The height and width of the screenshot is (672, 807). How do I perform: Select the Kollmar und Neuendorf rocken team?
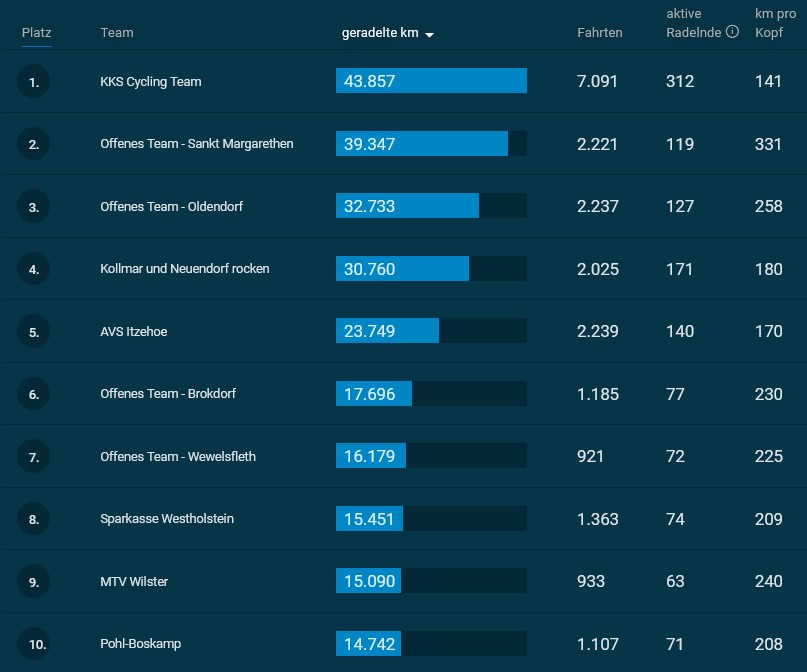185,269
